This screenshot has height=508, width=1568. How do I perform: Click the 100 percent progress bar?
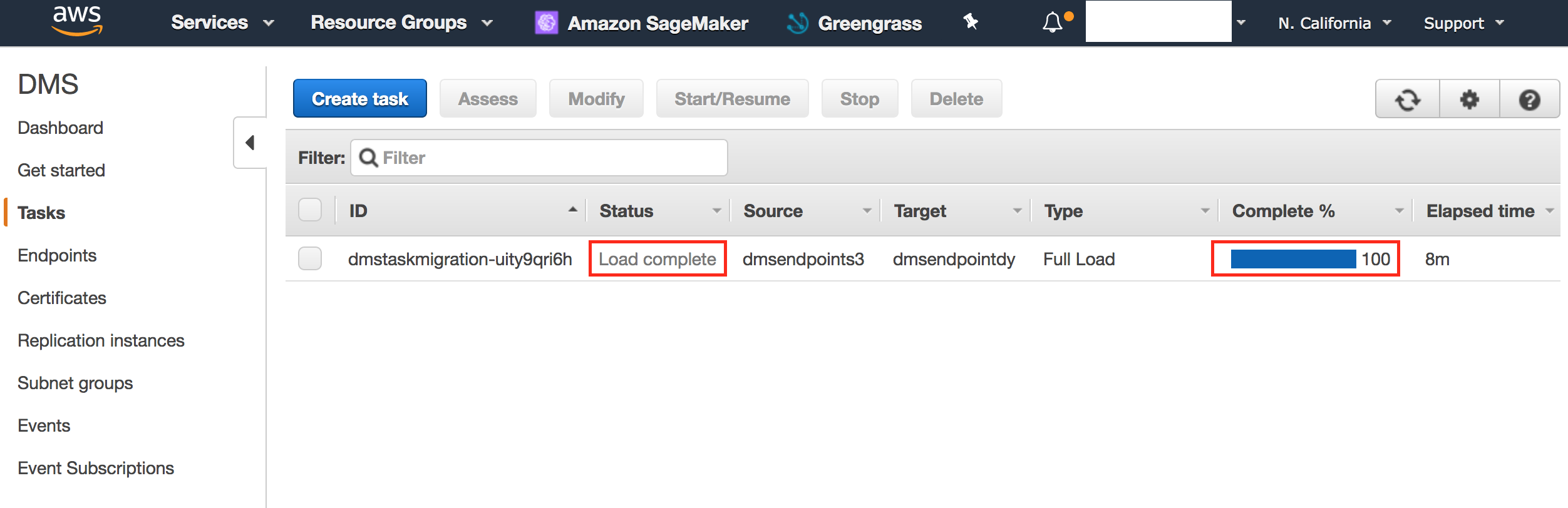click(x=1293, y=259)
